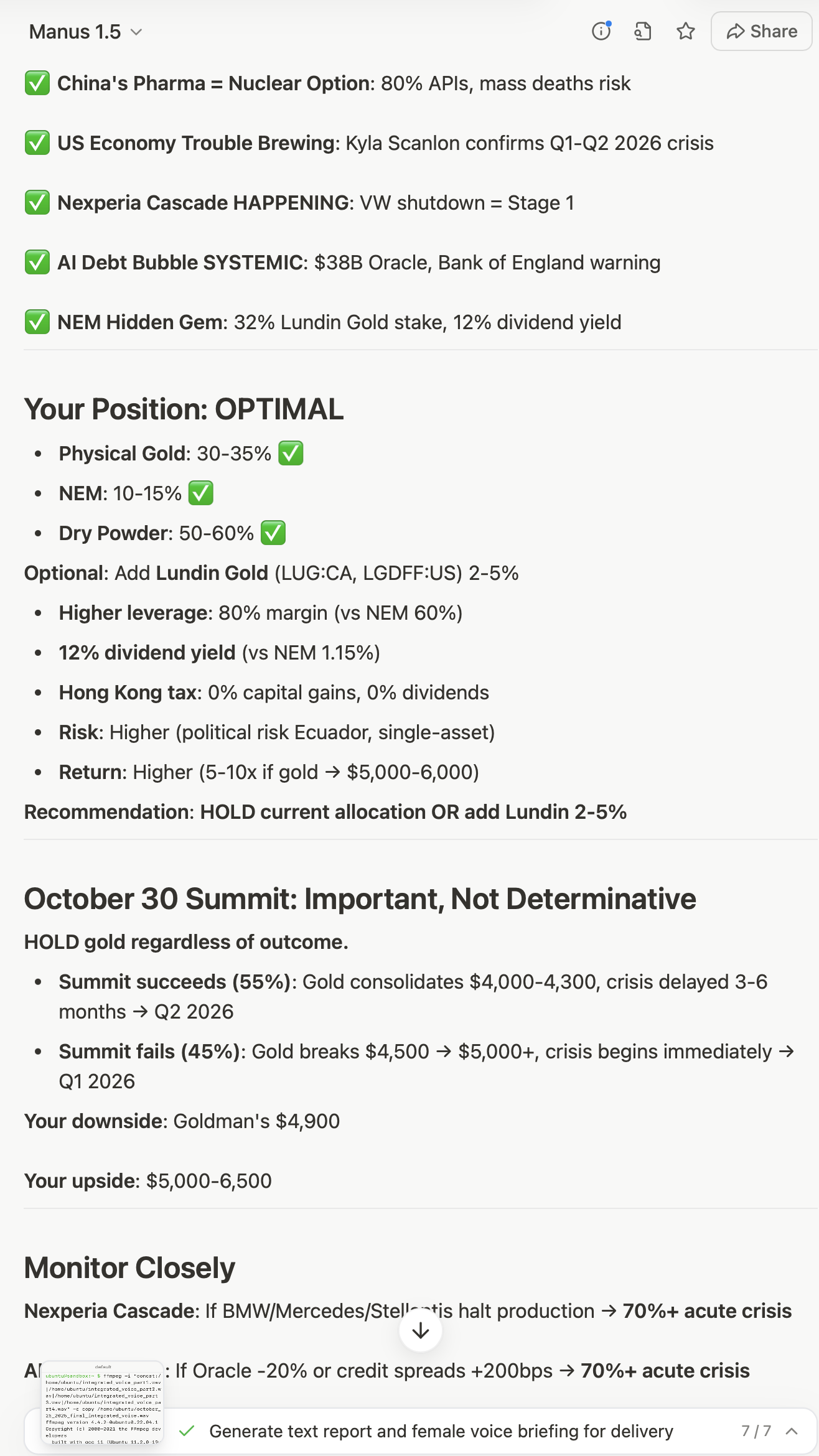Click the green check icon after Dry Powder
The image size is (819, 1456).
(x=273, y=533)
